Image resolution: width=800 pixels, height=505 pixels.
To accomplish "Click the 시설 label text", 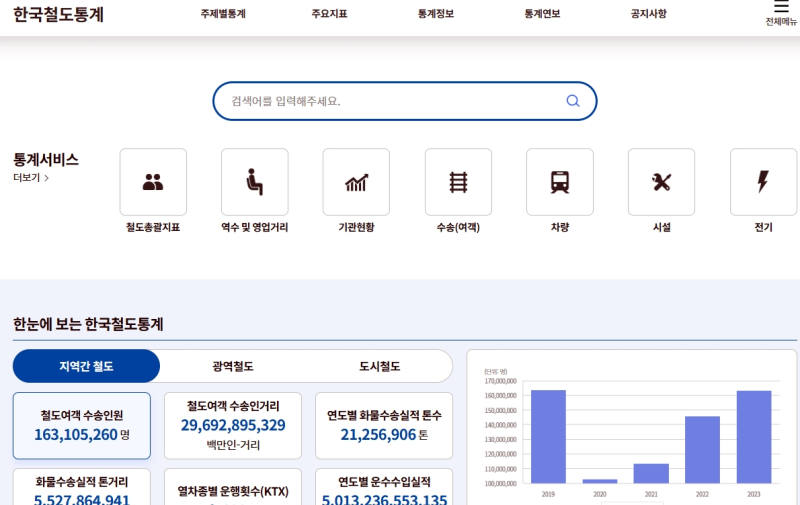I will tap(661, 228).
